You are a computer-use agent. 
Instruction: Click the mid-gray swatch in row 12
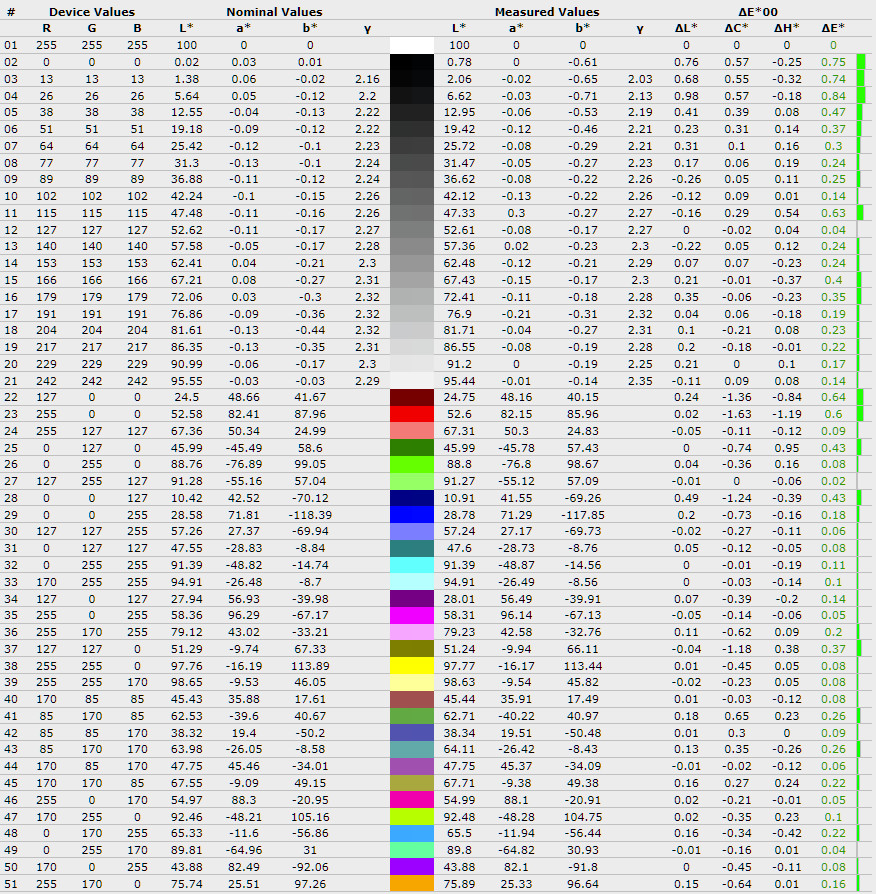tap(412, 230)
